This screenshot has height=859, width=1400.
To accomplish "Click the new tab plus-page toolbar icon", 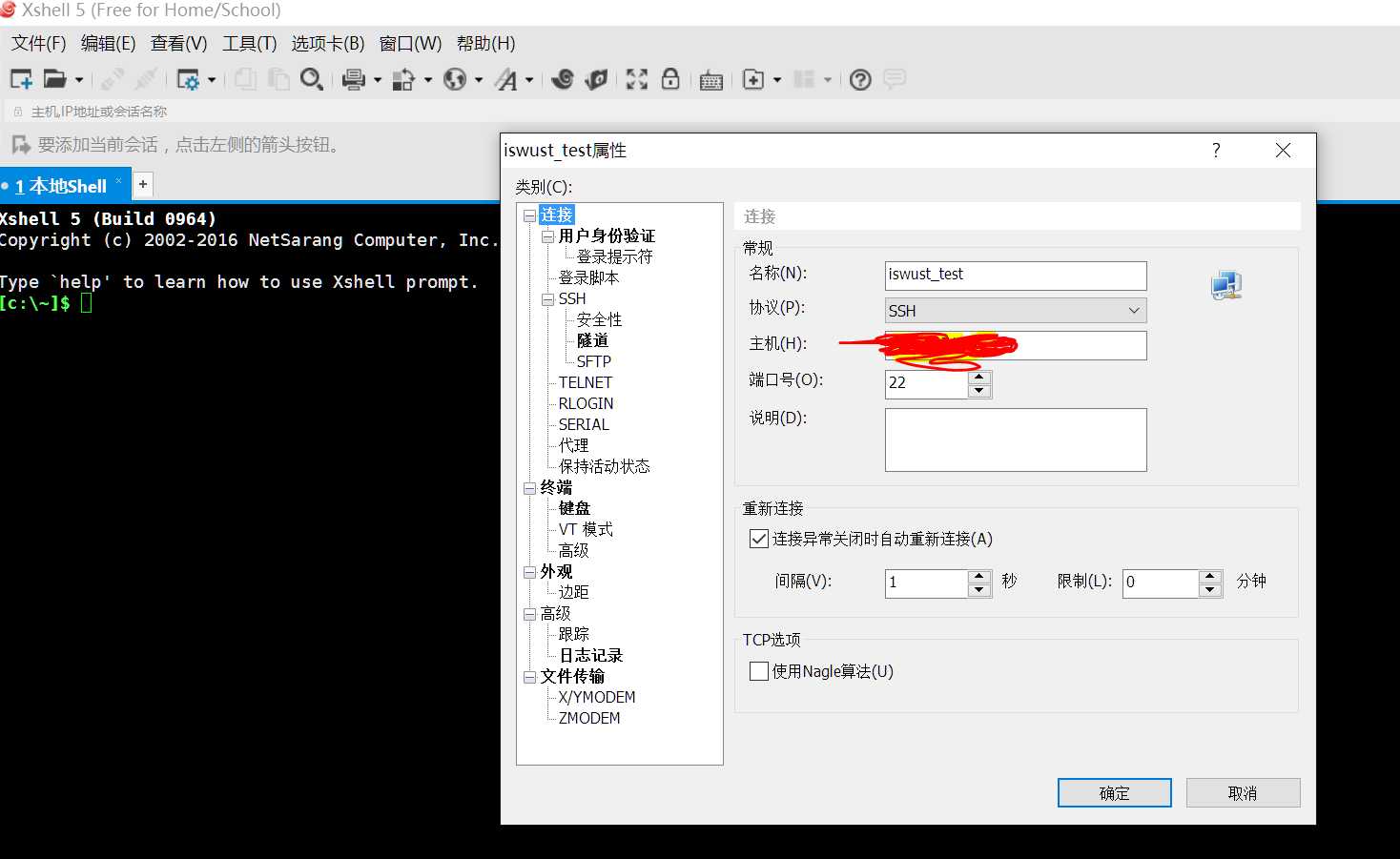I will [x=753, y=79].
